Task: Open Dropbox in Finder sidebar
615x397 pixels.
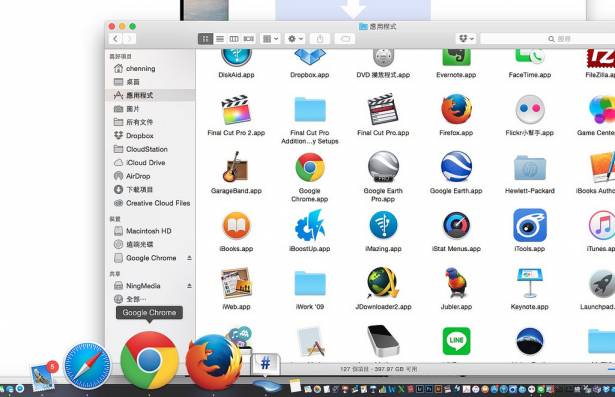Action: click(x=150, y=136)
